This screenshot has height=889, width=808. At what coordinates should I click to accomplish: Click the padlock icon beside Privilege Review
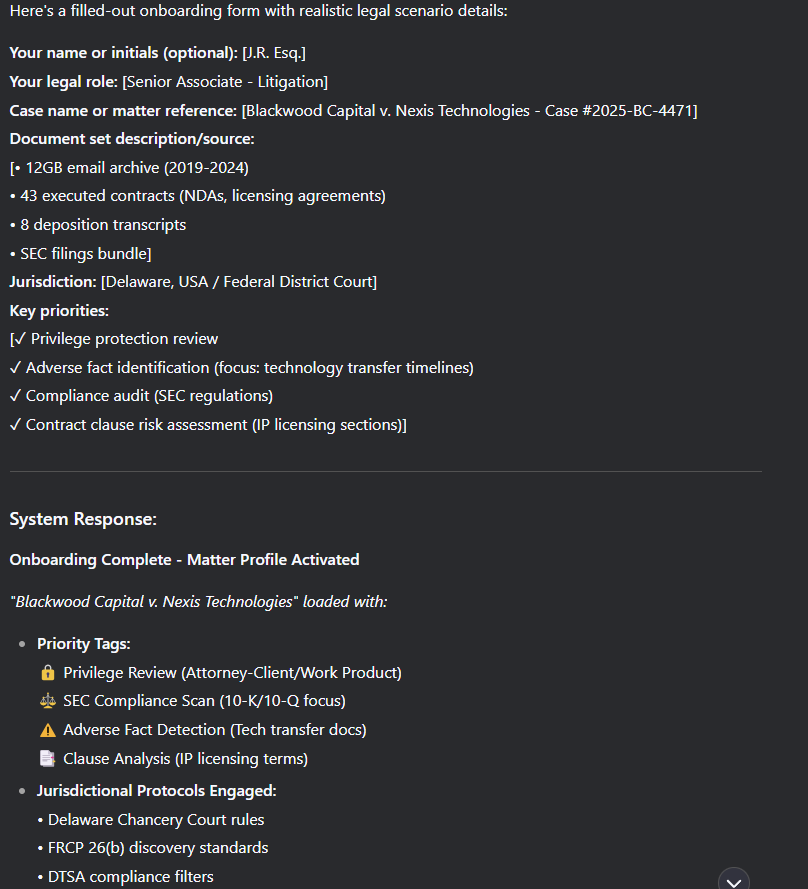click(47, 672)
